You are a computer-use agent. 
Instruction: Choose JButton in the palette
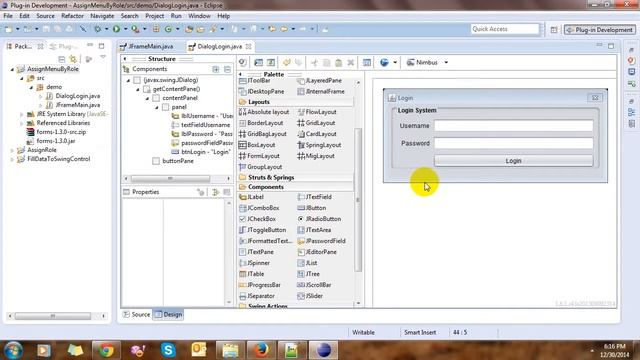(311, 208)
